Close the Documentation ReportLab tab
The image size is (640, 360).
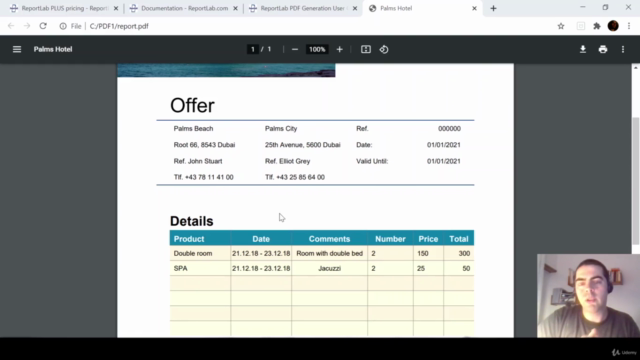236,8
